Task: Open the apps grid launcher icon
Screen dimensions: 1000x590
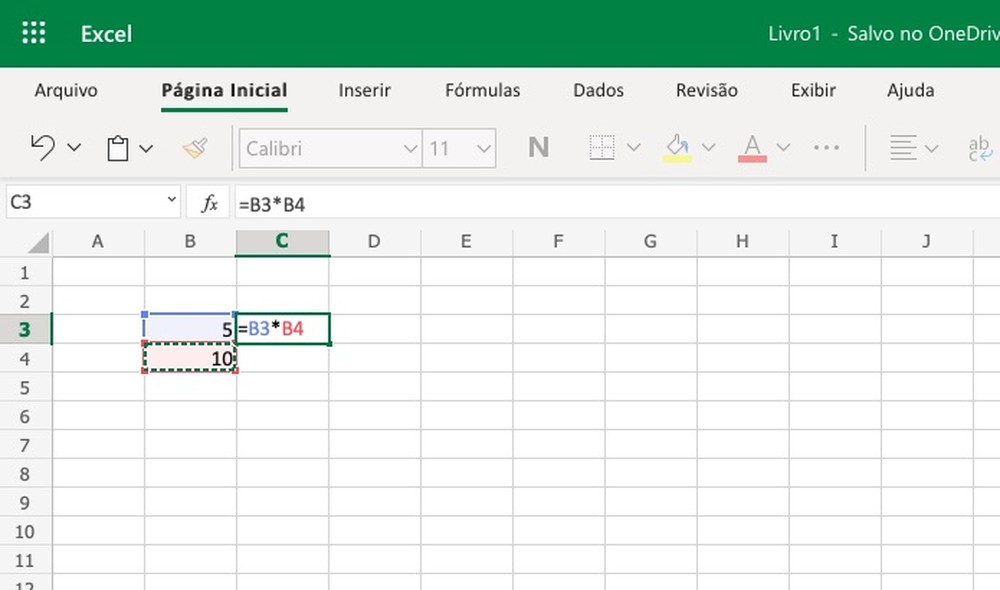Action: point(33,32)
